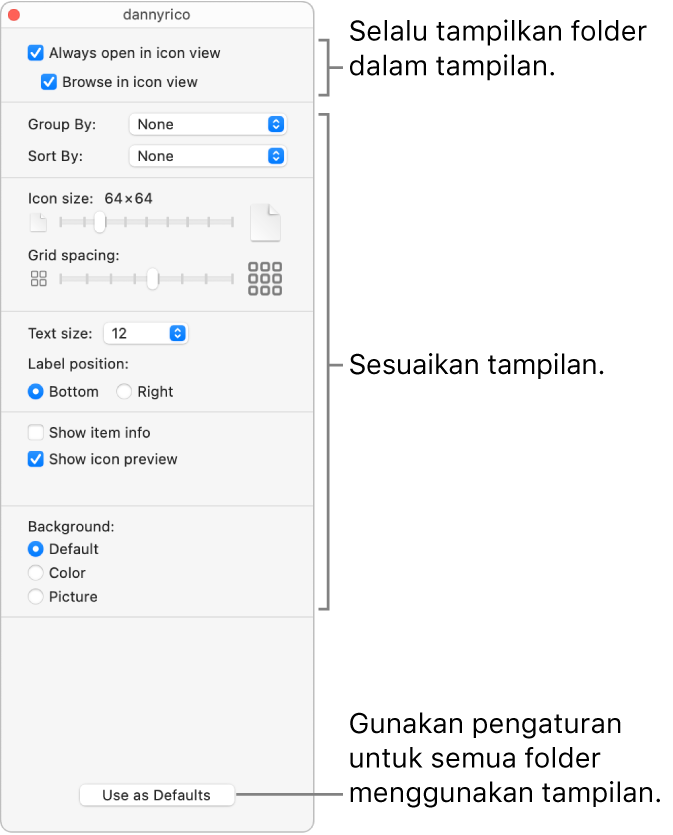This screenshot has height=835, width=673.
Task: Uncheck Always open in icon view
Action: 36,53
